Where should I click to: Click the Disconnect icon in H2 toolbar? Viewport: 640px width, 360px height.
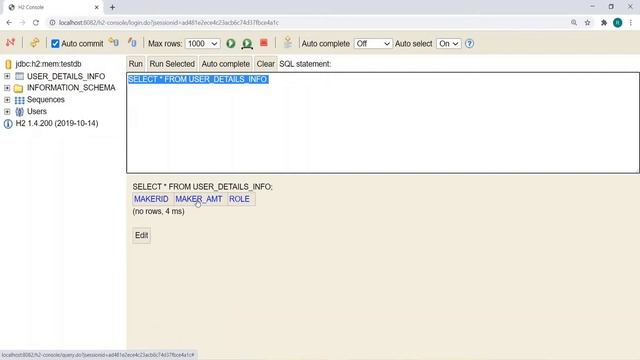click(10, 42)
